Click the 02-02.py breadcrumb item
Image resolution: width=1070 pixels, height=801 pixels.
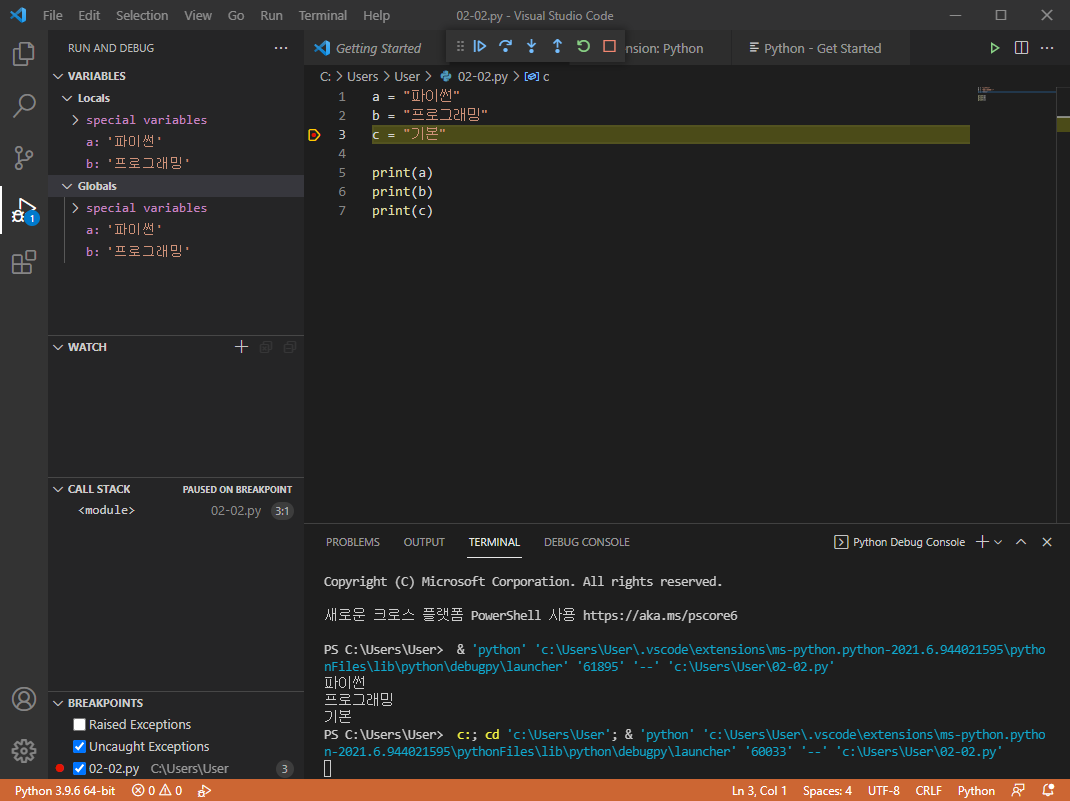coord(475,76)
